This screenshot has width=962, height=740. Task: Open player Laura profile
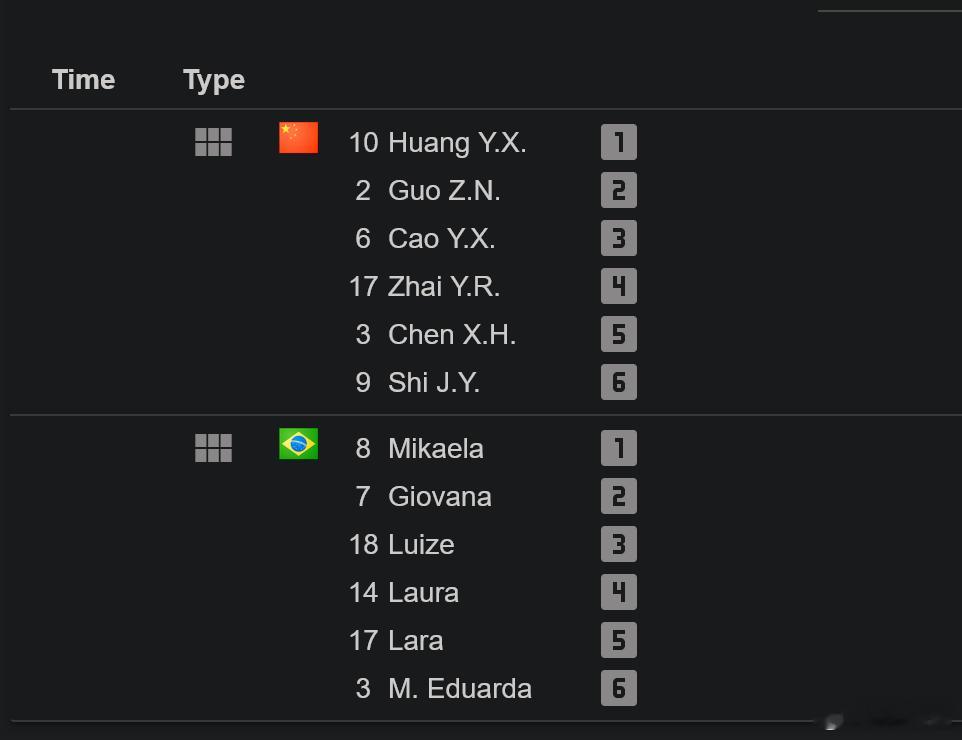[423, 593]
